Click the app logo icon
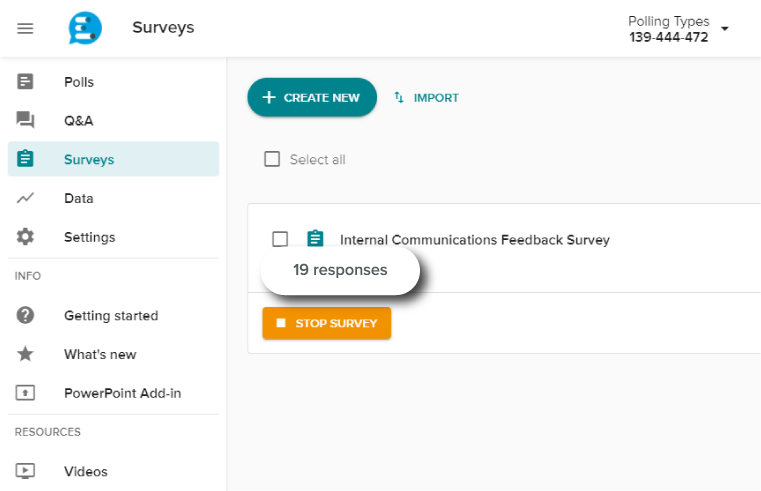This screenshot has width=761, height=491. point(85,28)
